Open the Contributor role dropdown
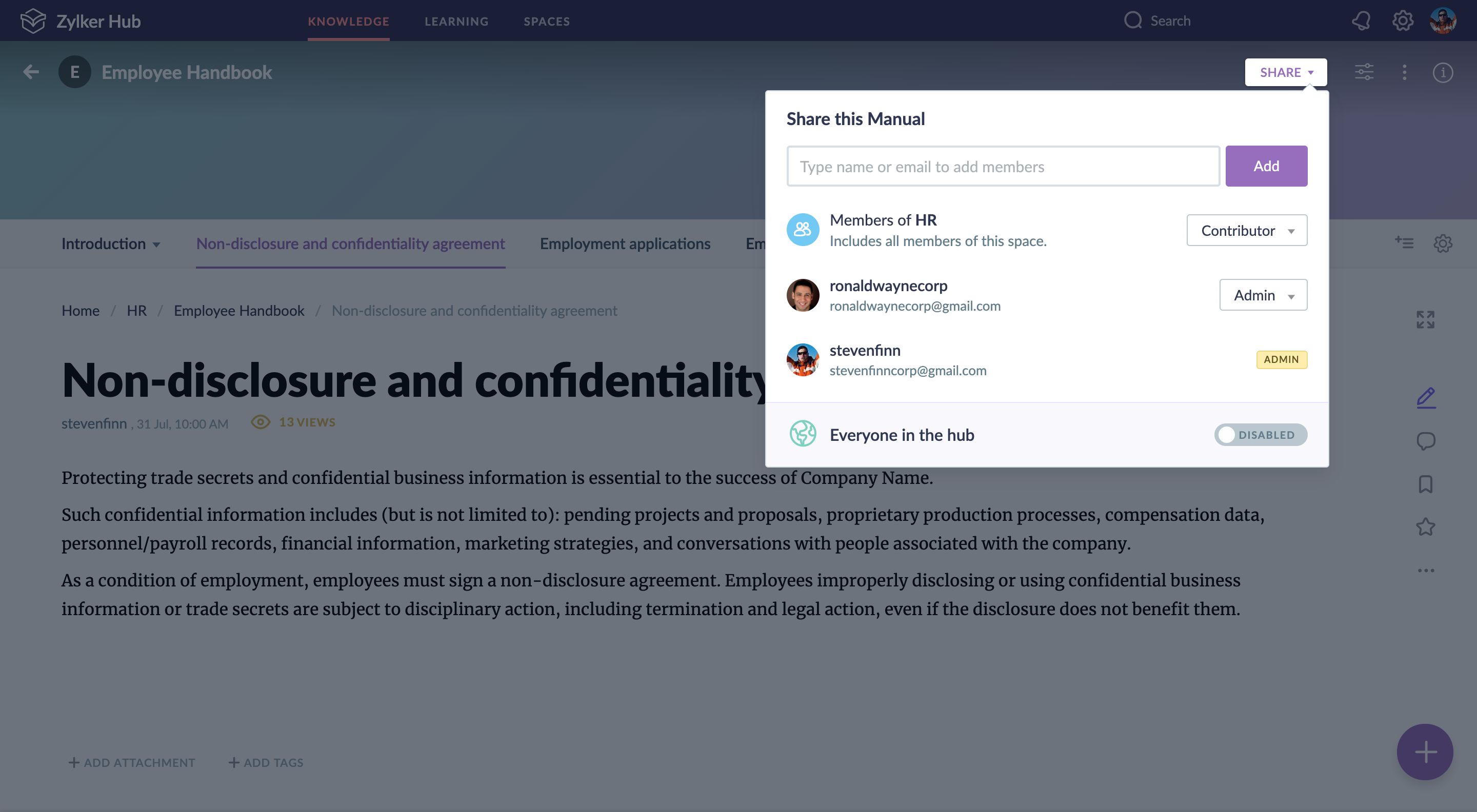Screen dimensions: 1477x812 click(1247, 230)
